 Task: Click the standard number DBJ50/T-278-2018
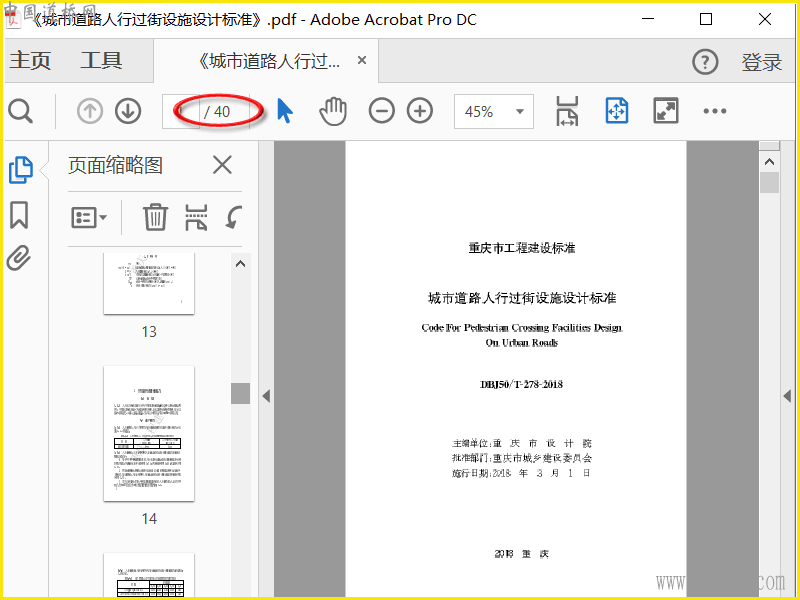click(x=521, y=385)
